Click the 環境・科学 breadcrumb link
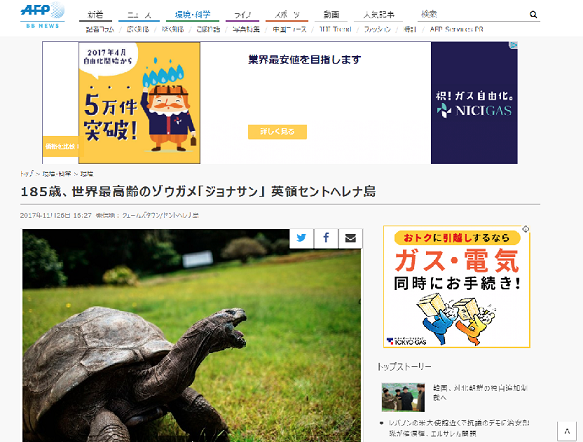This screenshot has height=442, width=583. (x=57, y=174)
